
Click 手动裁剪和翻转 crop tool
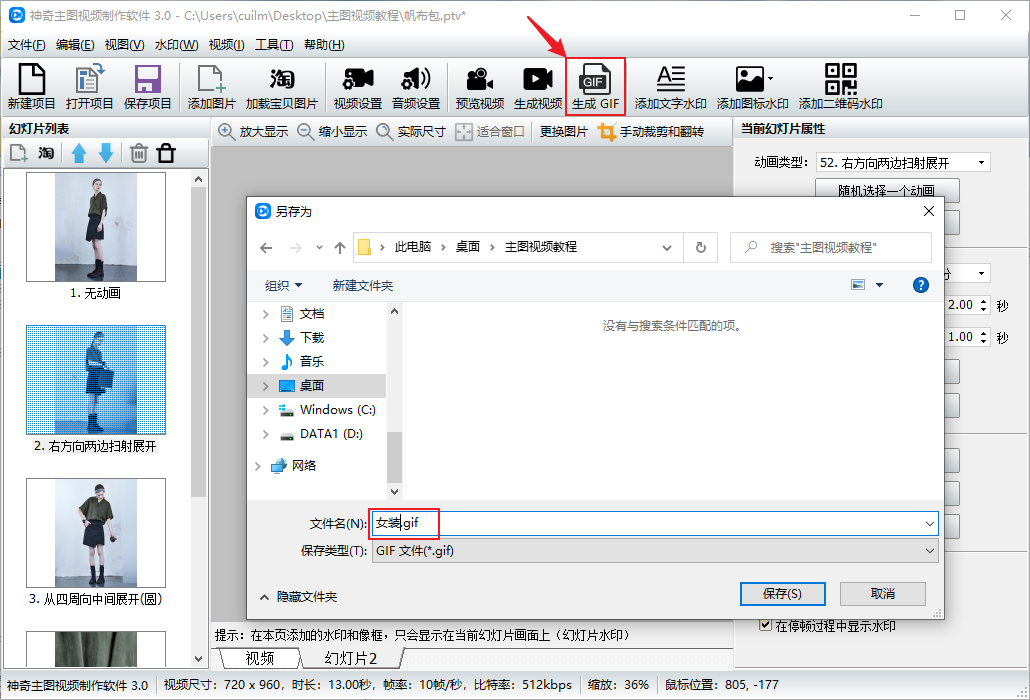point(650,131)
